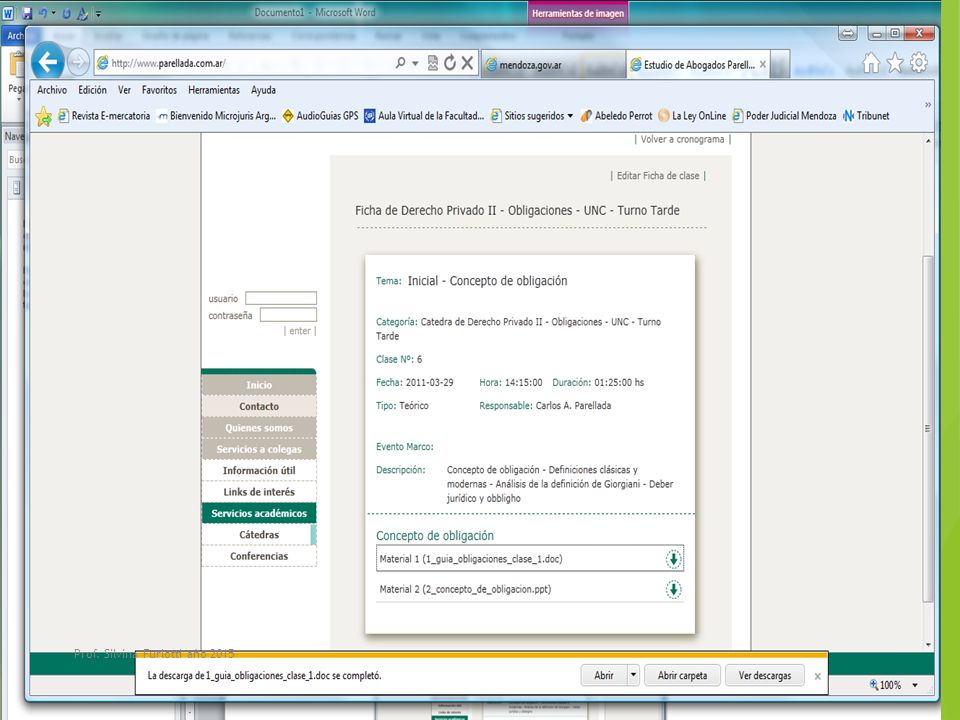Save document in Word quick access toolbar
Image resolution: width=960 pixels, height=720 pixels.
coord(27,12)
